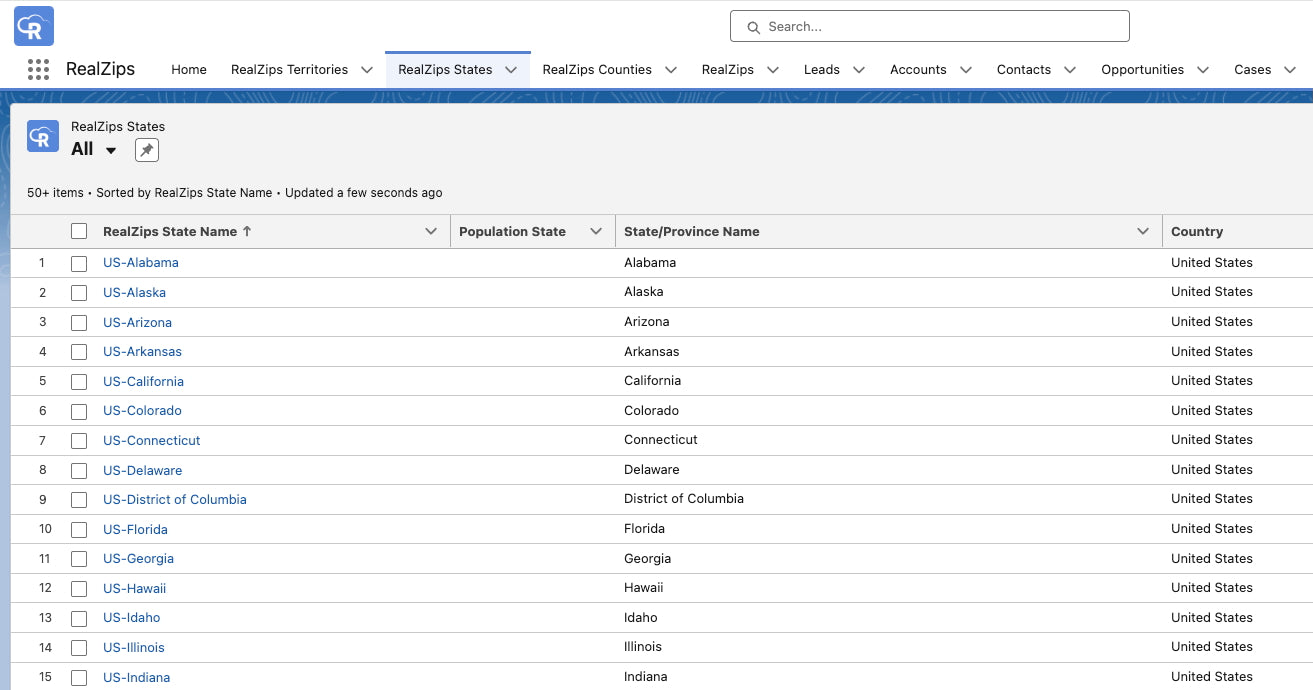
Task: Select the US-Idaho row checkbox
Action: click(79, 618)
